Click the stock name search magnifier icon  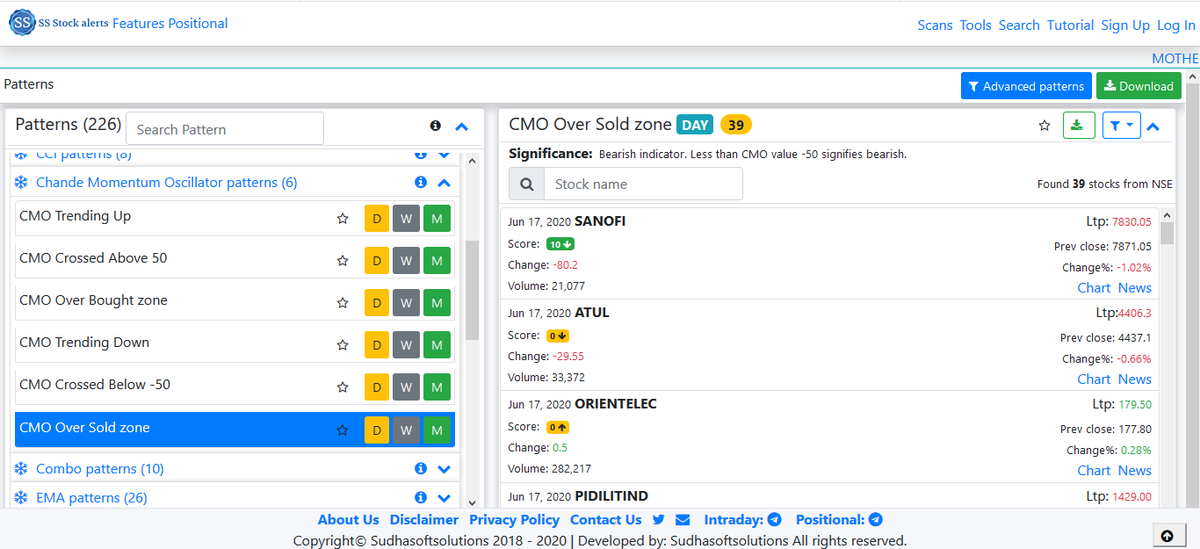tap(526, 184)
